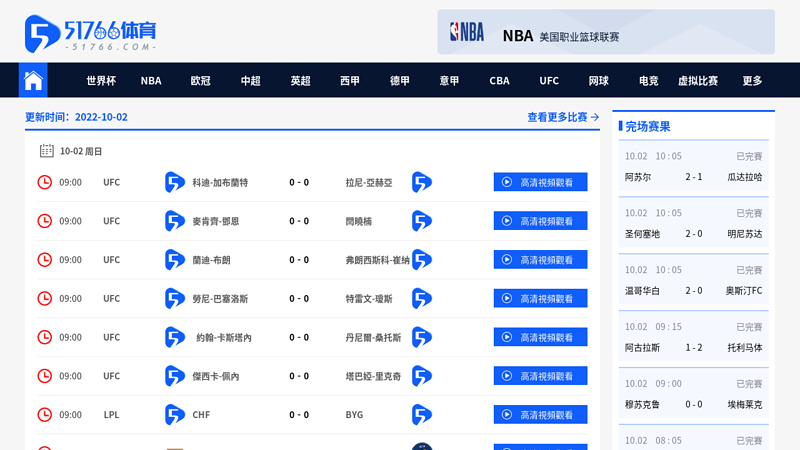Click clock icon of 麥肯齊-鄧恩 match
The height and width of the screenshot is (450, 800).
tap(44, 221)
